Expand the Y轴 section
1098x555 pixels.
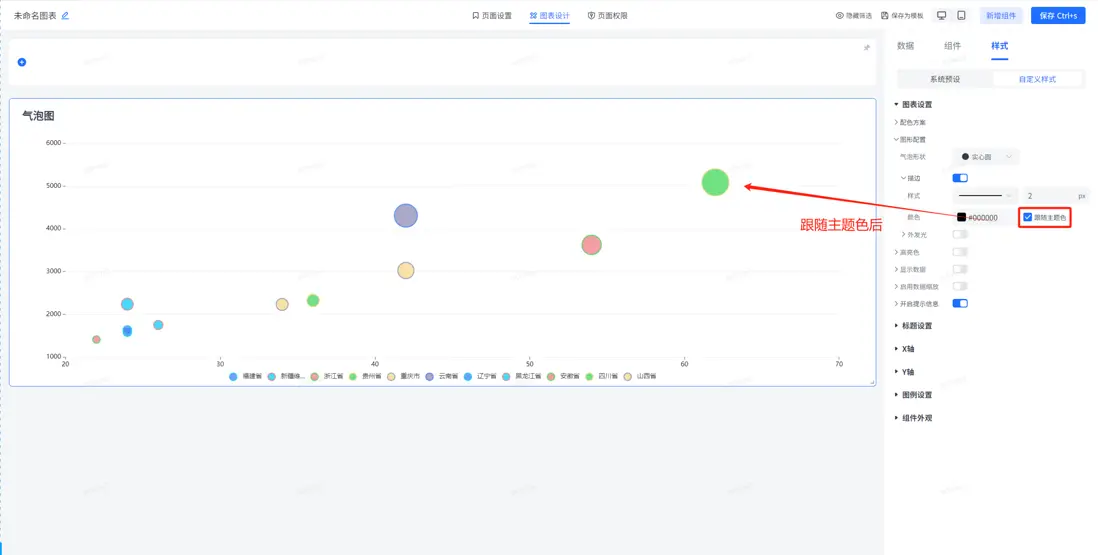(904, 372)
